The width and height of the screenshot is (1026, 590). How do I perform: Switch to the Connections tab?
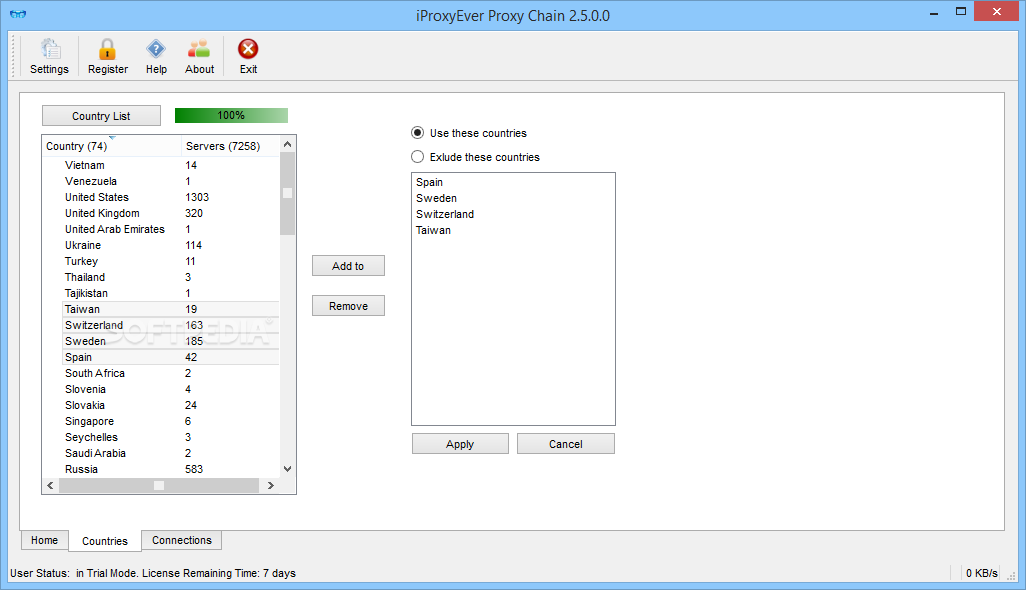pyautogui.click(x=182, y=540)
